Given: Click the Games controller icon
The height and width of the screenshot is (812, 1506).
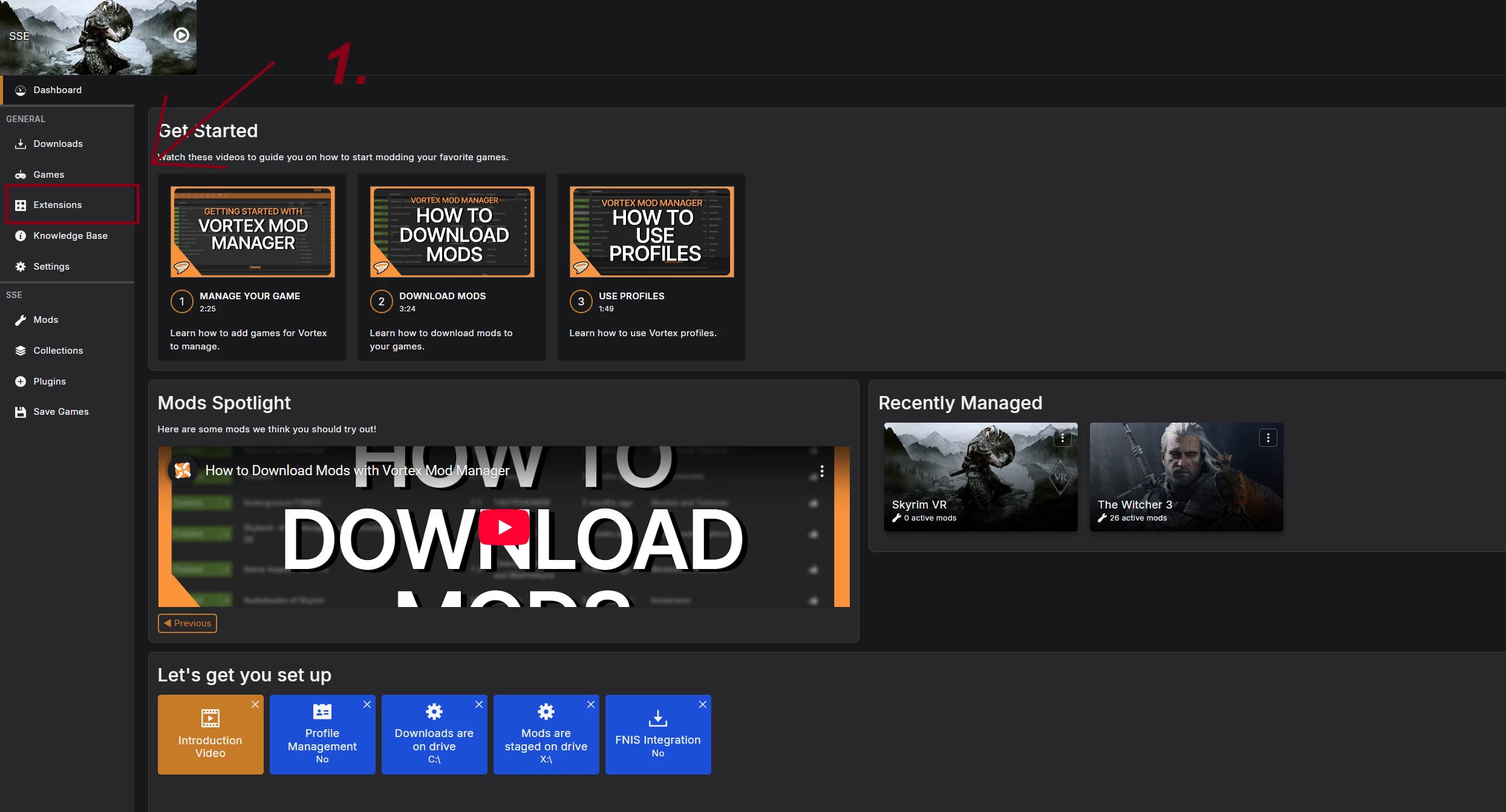Looking at the screenshot, I should (x=21, y=175).
